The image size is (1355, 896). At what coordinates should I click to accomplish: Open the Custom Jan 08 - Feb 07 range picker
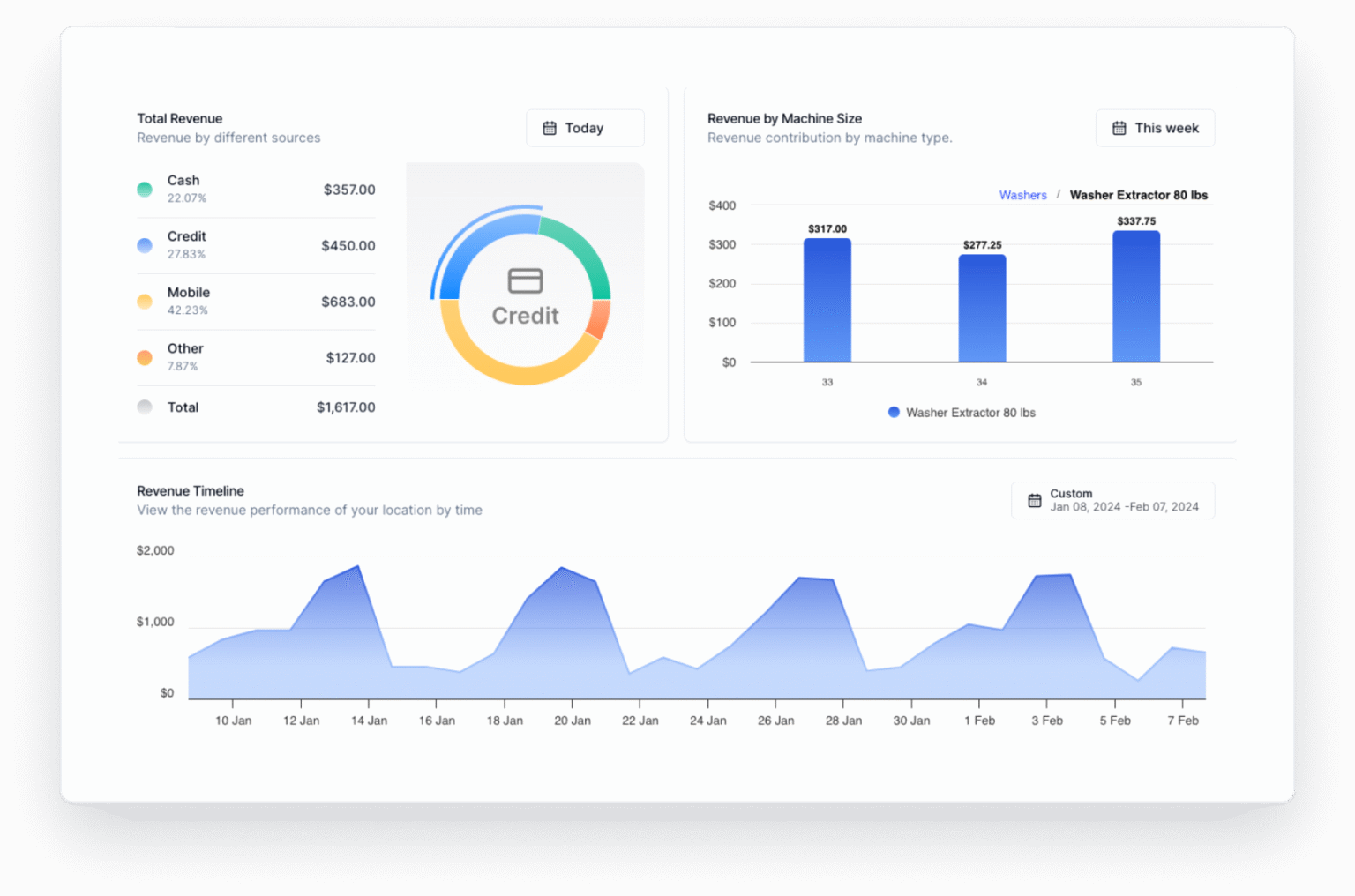click(x=1112, y=500)
